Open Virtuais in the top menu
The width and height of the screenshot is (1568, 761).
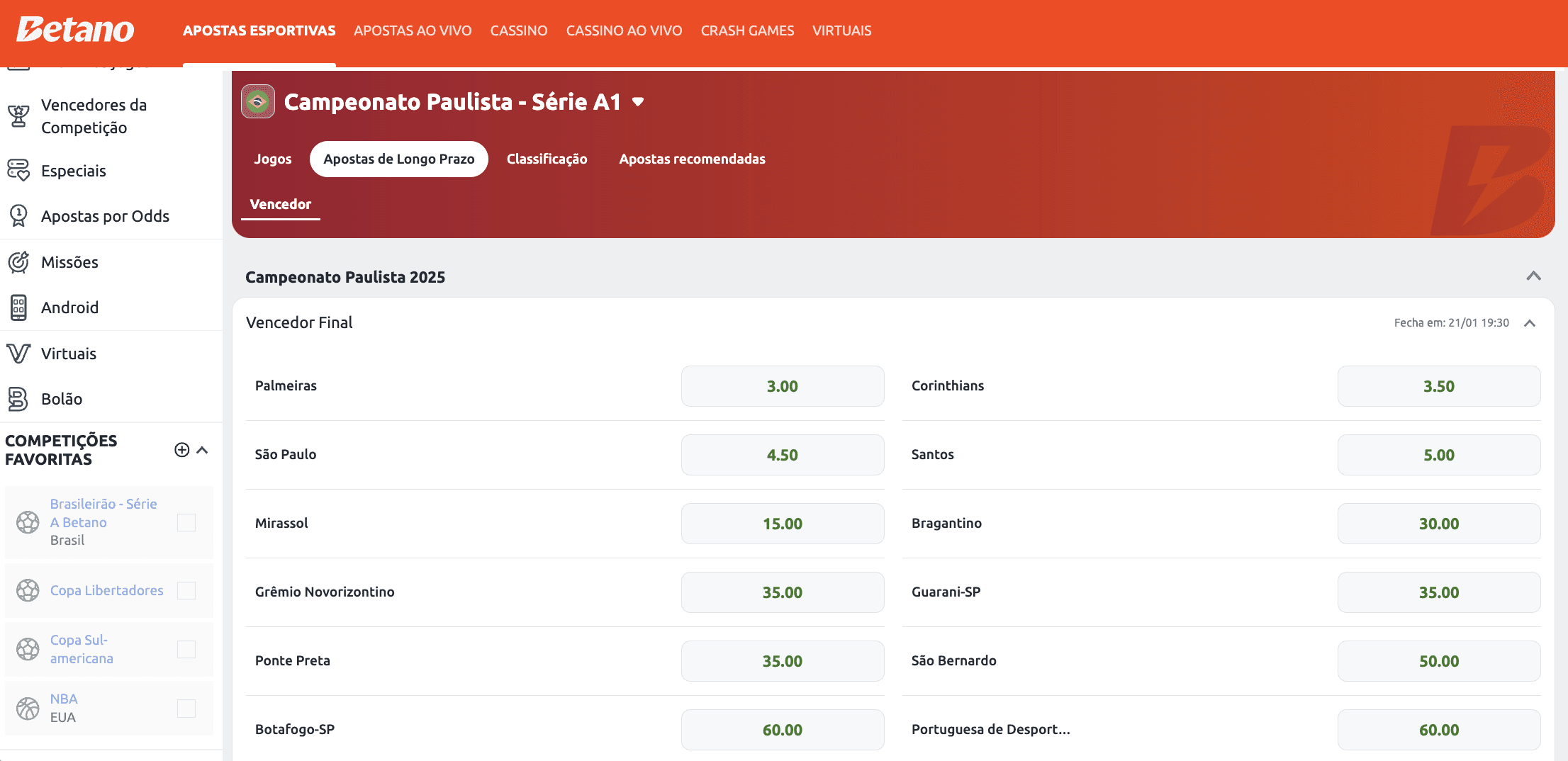click(x=841, y=30)
